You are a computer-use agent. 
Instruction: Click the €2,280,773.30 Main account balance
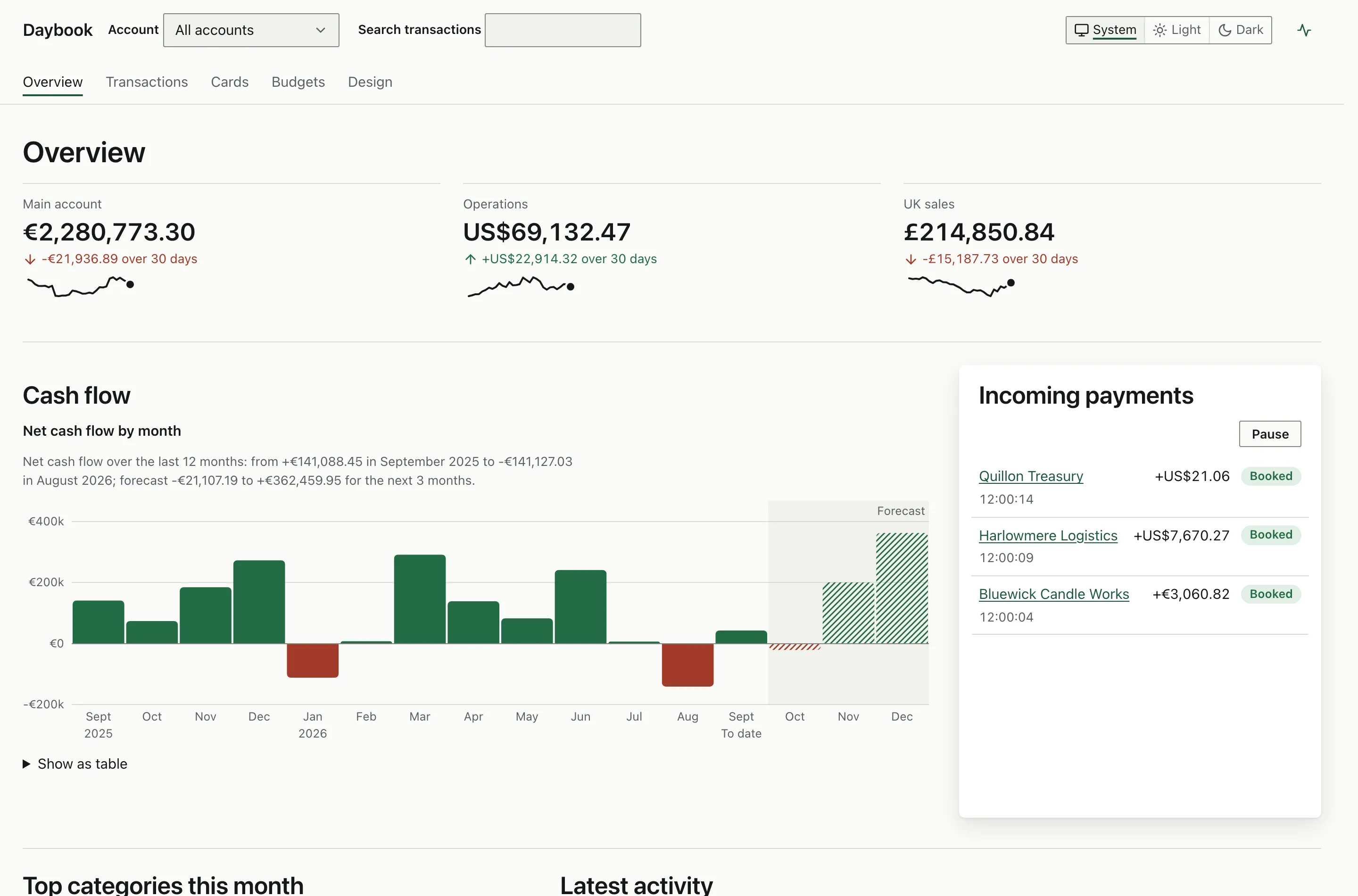point(109,232)
